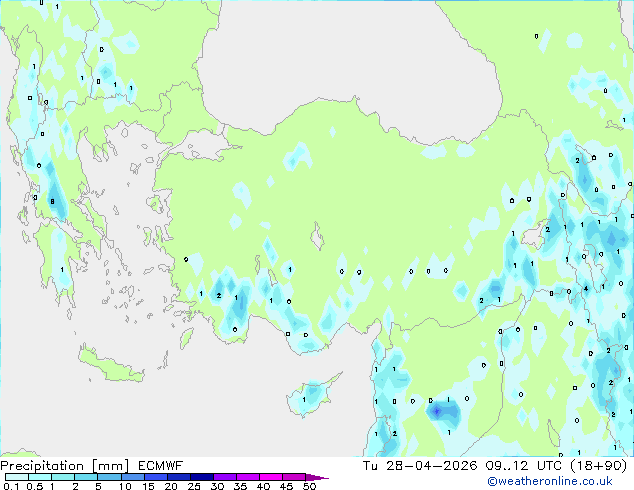Click the "Precipitation" title word
Image resolution: width=634 pixels, height=490 pixels.
point(42,466)
